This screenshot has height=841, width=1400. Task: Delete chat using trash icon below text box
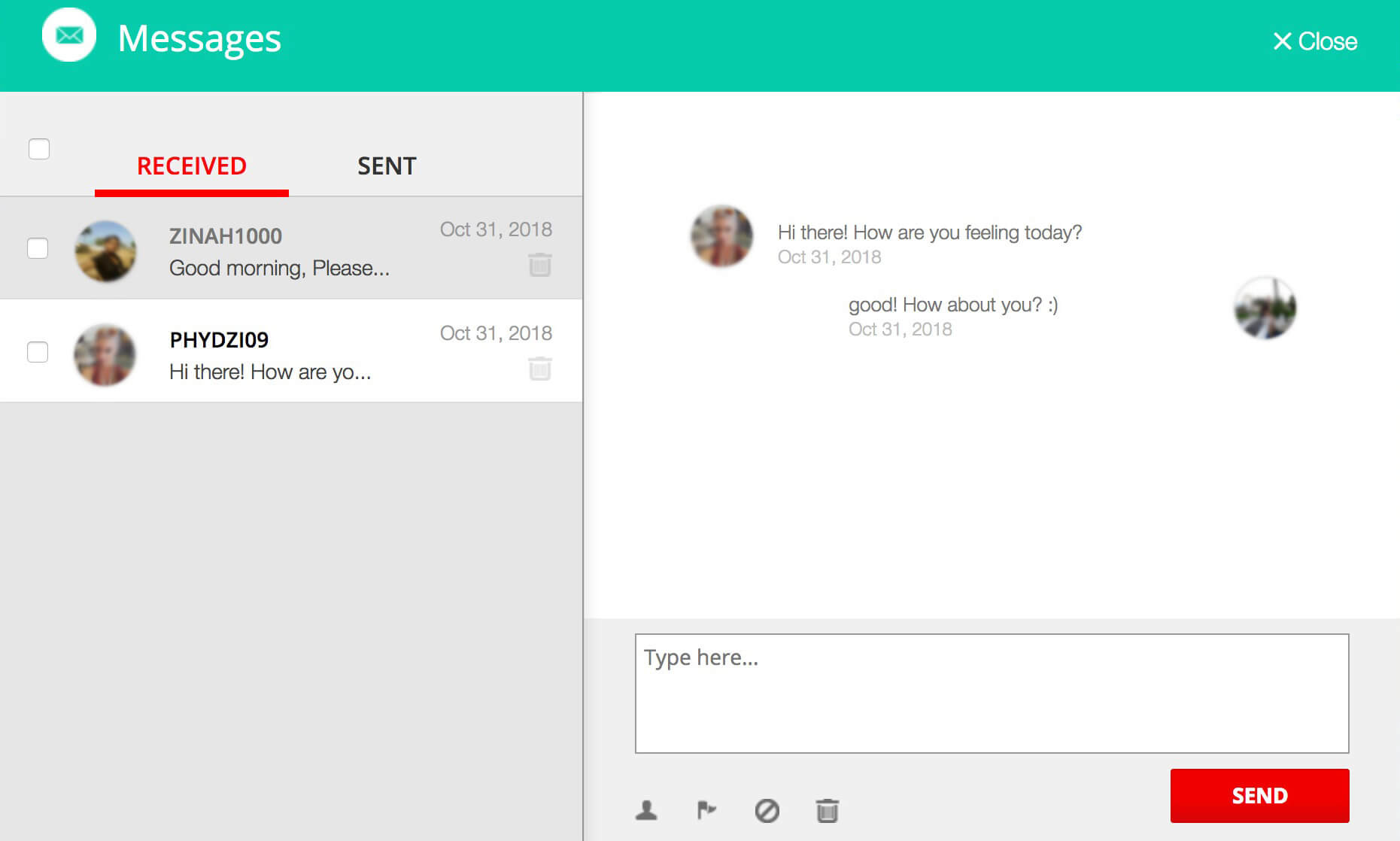(x=827, y=810)
